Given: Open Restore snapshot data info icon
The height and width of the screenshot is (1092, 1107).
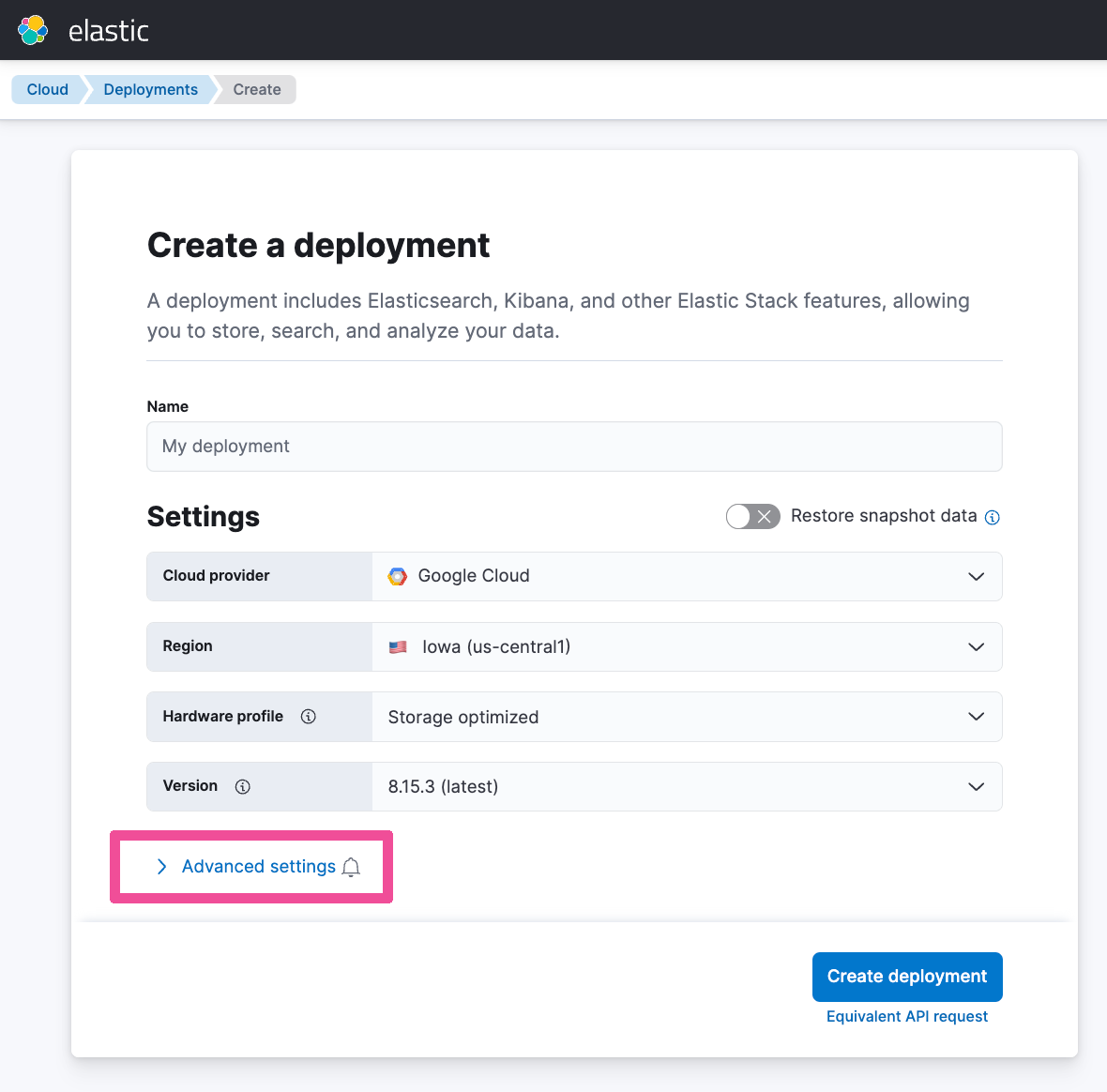Looking at the screenshot, I should pyautogui.click(x=992, y=518).
